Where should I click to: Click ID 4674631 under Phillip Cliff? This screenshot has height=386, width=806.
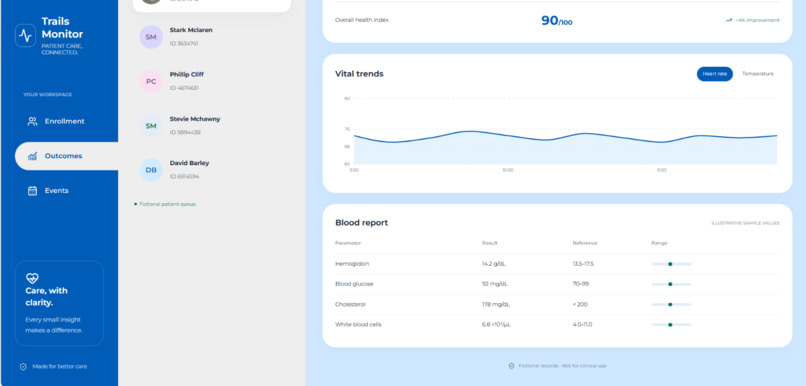(x=184, y=88)
